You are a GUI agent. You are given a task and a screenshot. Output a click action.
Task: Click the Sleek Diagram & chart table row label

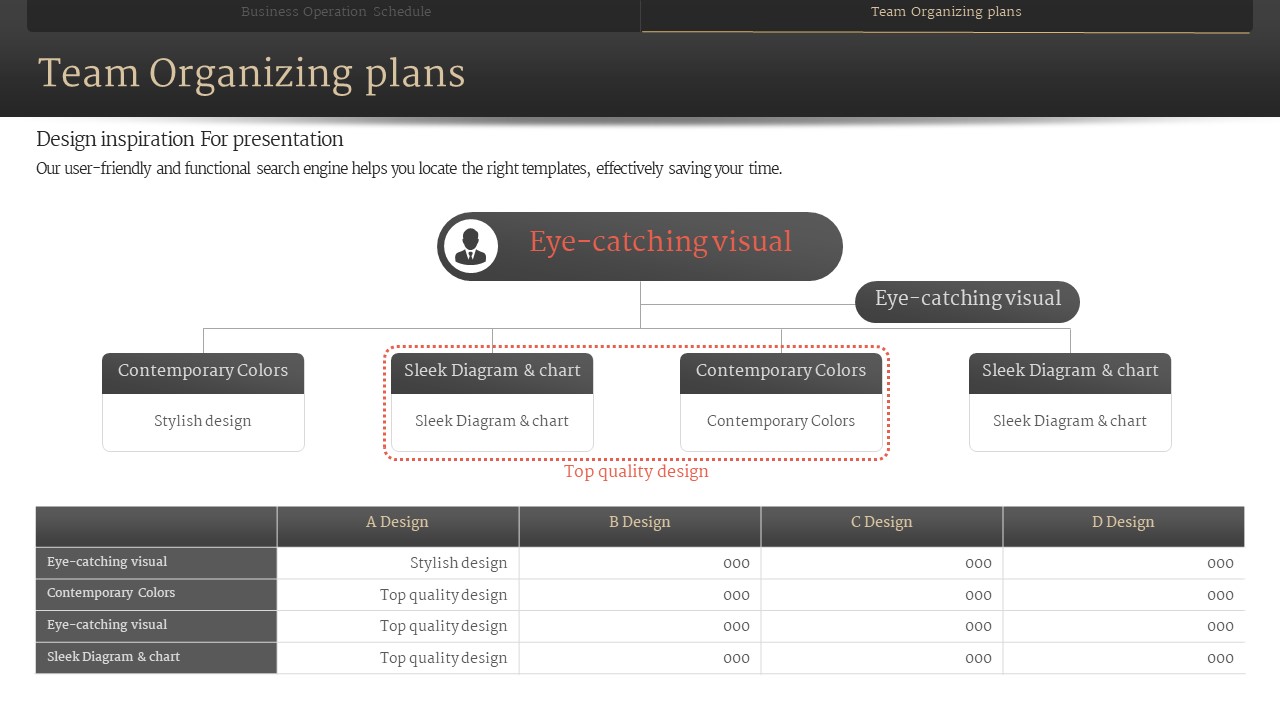pyautogui.click(x=113, y=657)
